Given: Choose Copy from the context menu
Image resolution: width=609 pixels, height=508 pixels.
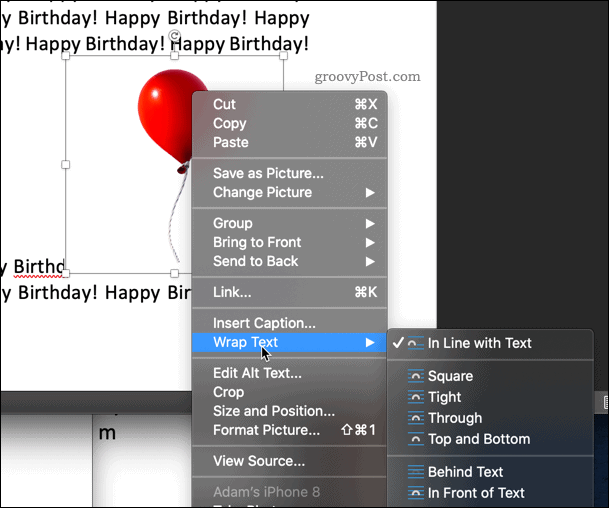Looking at the screenshot, I should [289, 124].
